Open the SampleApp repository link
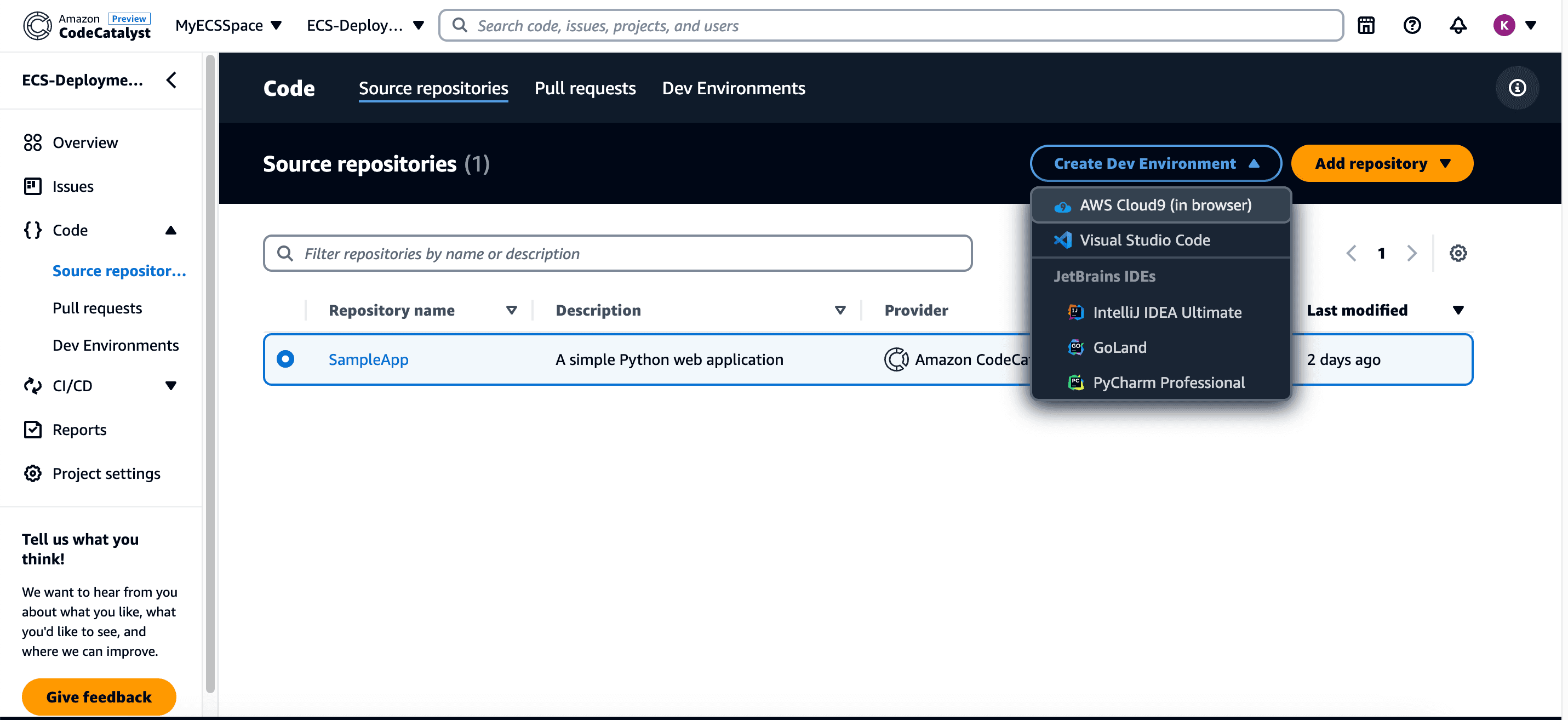Image resolution: width=1568 pixels, height=720 pixels. (x=368, y=359)
